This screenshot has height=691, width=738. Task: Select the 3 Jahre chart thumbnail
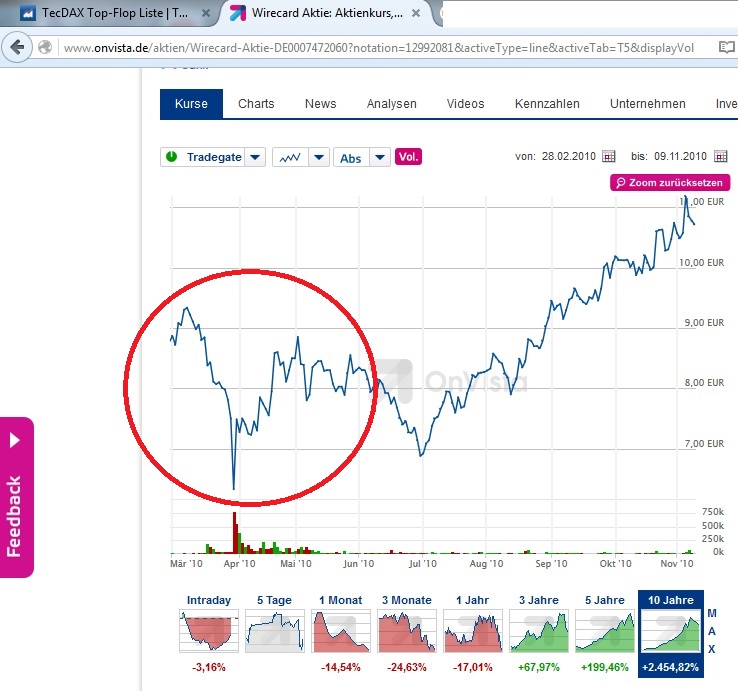539,631
